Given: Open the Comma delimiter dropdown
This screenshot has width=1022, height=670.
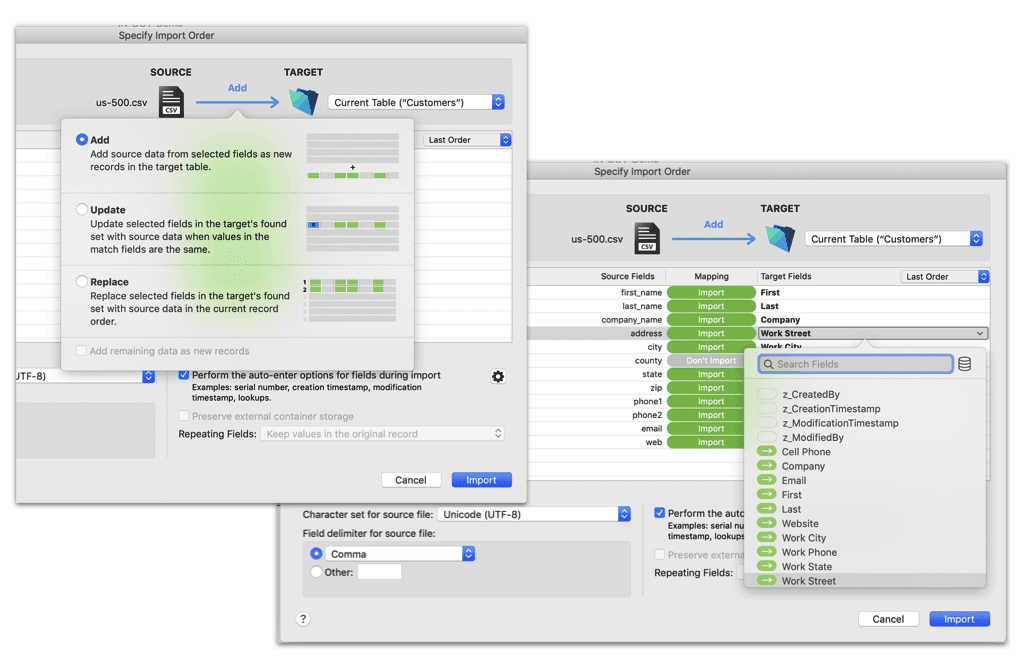Looking at the screenshot, I should point(400,553).
